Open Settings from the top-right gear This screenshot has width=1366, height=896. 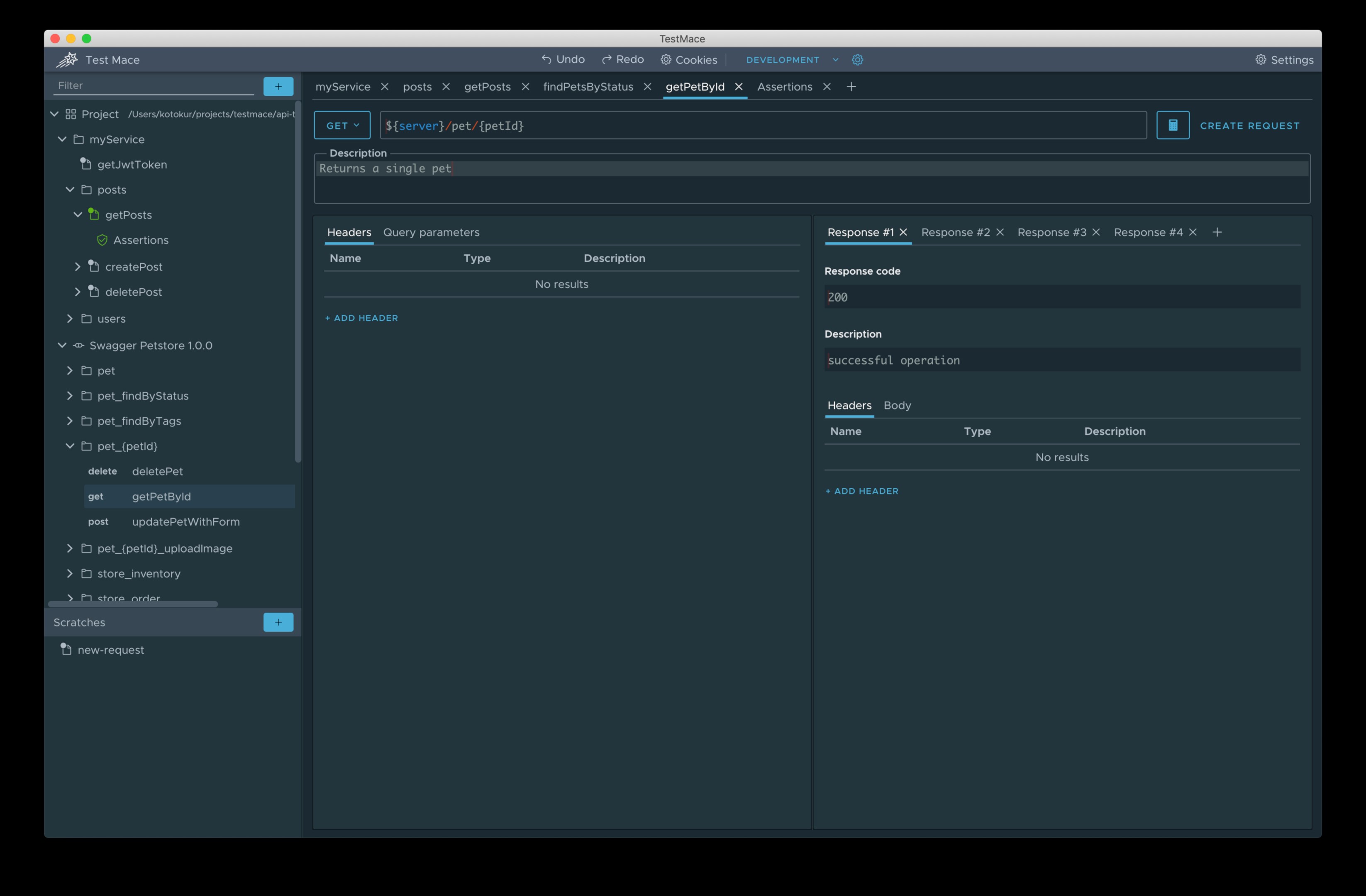click(x=1284, y=60)
